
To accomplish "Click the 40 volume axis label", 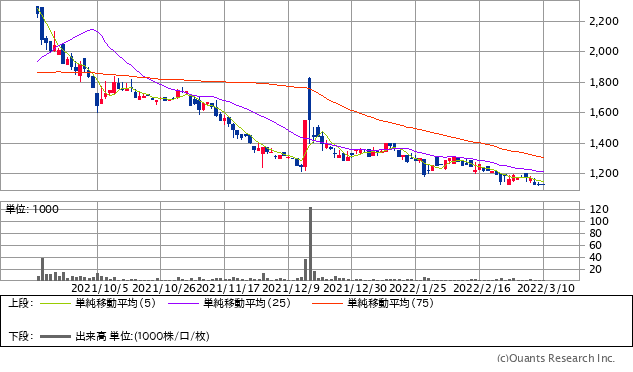I will pyautogui.click(x=595, y=257).
